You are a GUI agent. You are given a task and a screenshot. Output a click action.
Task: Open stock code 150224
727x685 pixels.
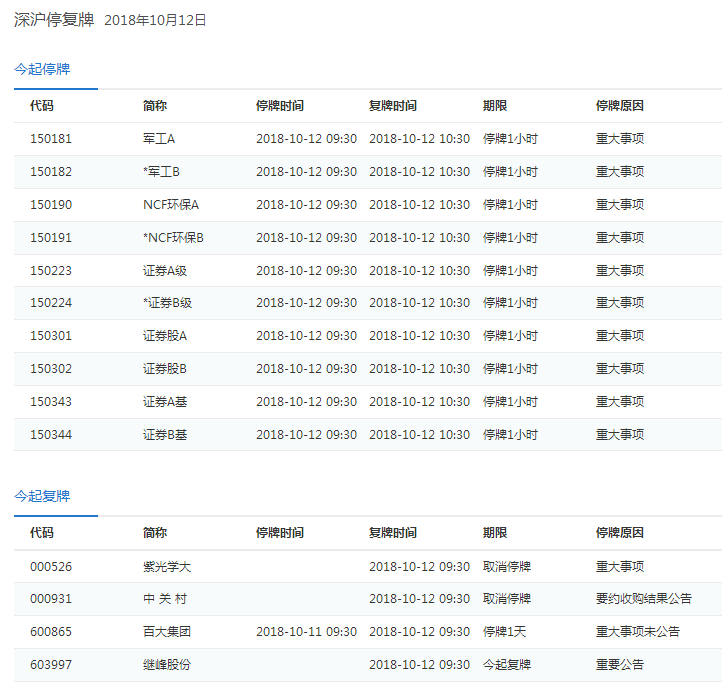tap(51, 303)
